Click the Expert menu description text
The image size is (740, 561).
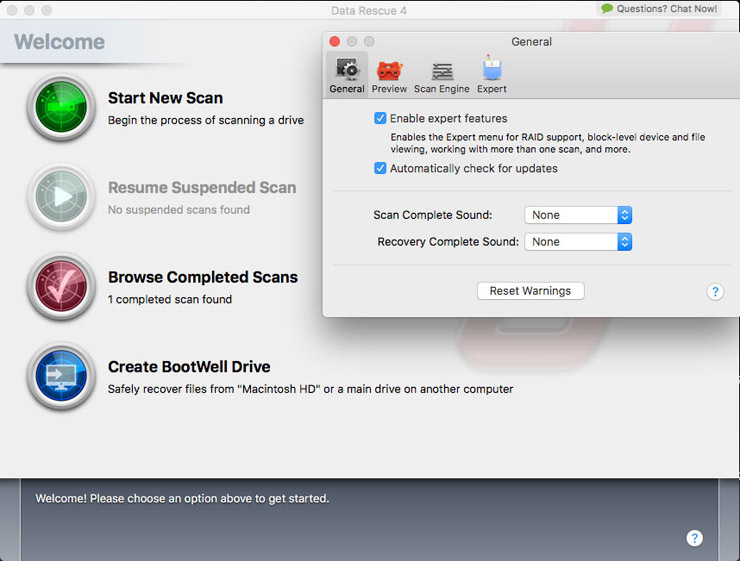[x=547, y=143]
